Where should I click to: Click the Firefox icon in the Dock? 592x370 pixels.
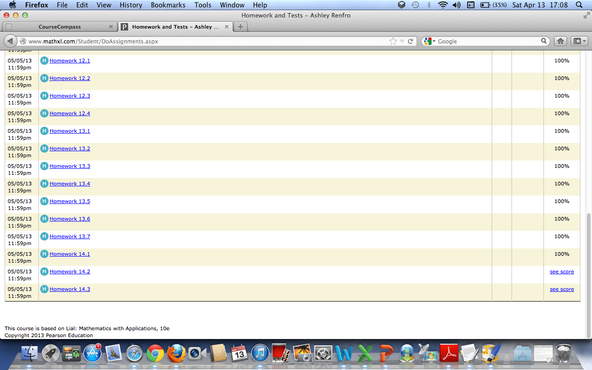tap(176, 354)
